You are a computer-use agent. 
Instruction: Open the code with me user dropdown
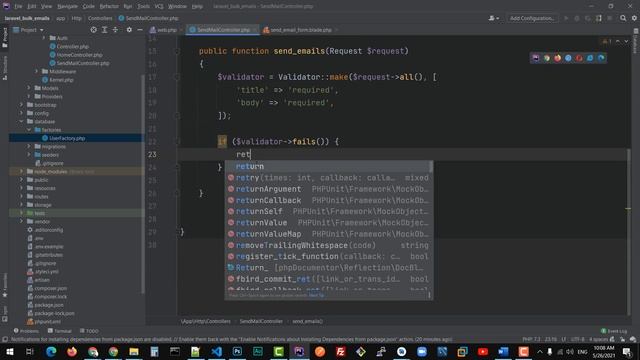493,18
